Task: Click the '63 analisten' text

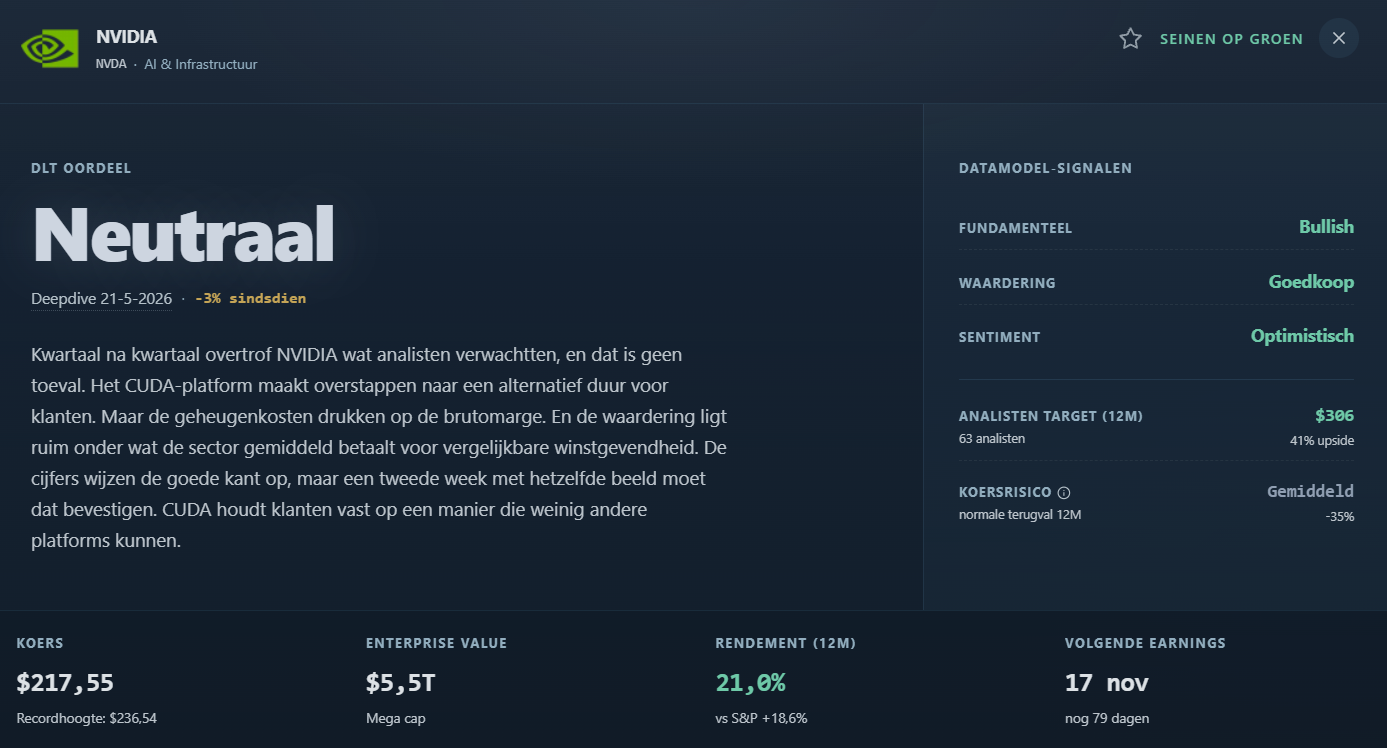Action: [991, 438]
